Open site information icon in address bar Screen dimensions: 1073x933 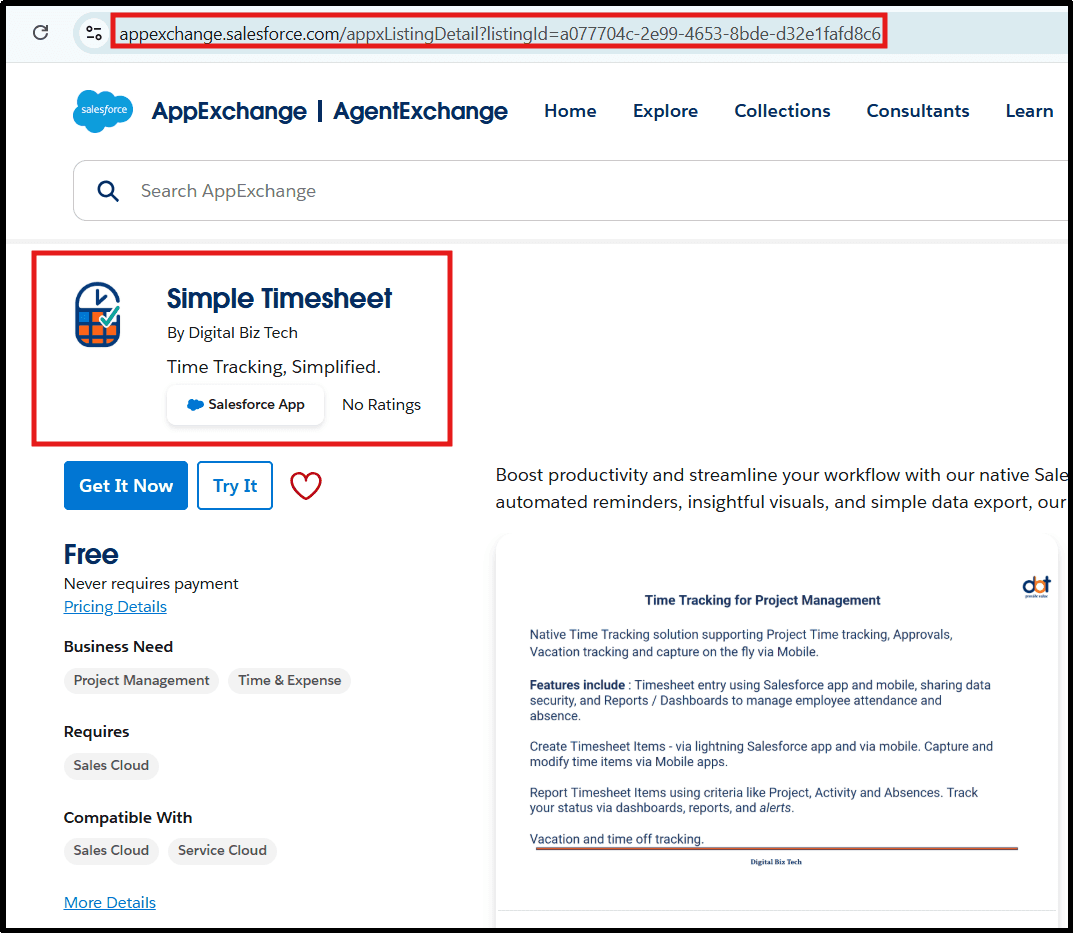point(94,33)
